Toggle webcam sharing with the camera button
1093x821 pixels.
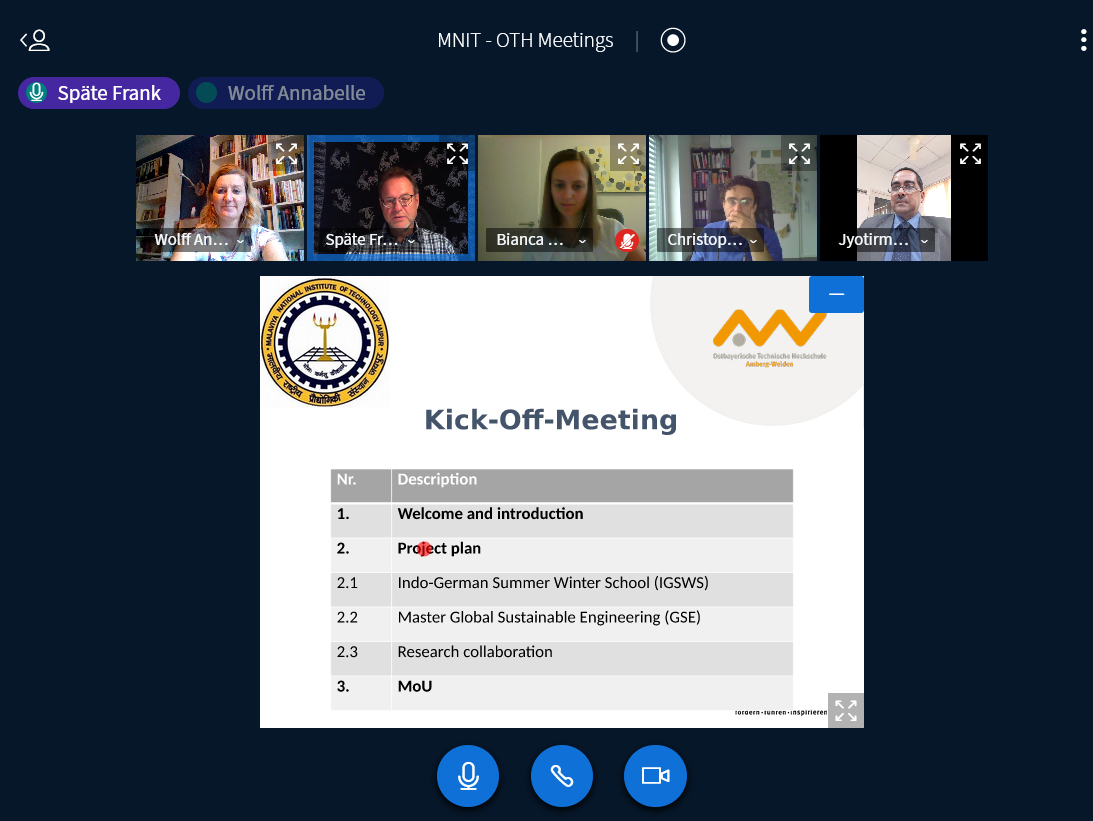655,776
